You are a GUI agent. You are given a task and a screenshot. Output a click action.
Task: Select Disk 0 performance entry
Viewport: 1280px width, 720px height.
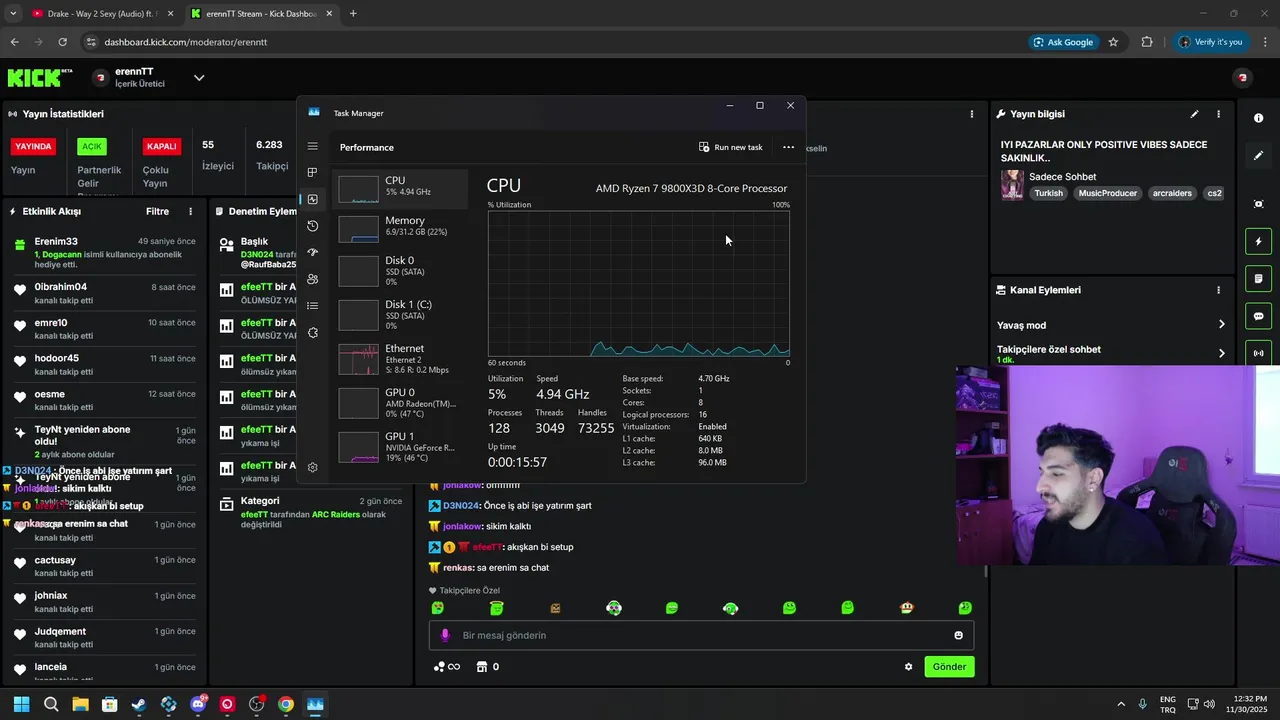(401, 271)
